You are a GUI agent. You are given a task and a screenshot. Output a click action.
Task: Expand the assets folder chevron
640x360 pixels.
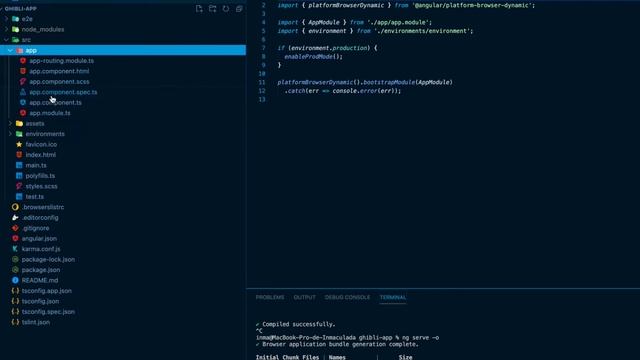coord(10,123)
